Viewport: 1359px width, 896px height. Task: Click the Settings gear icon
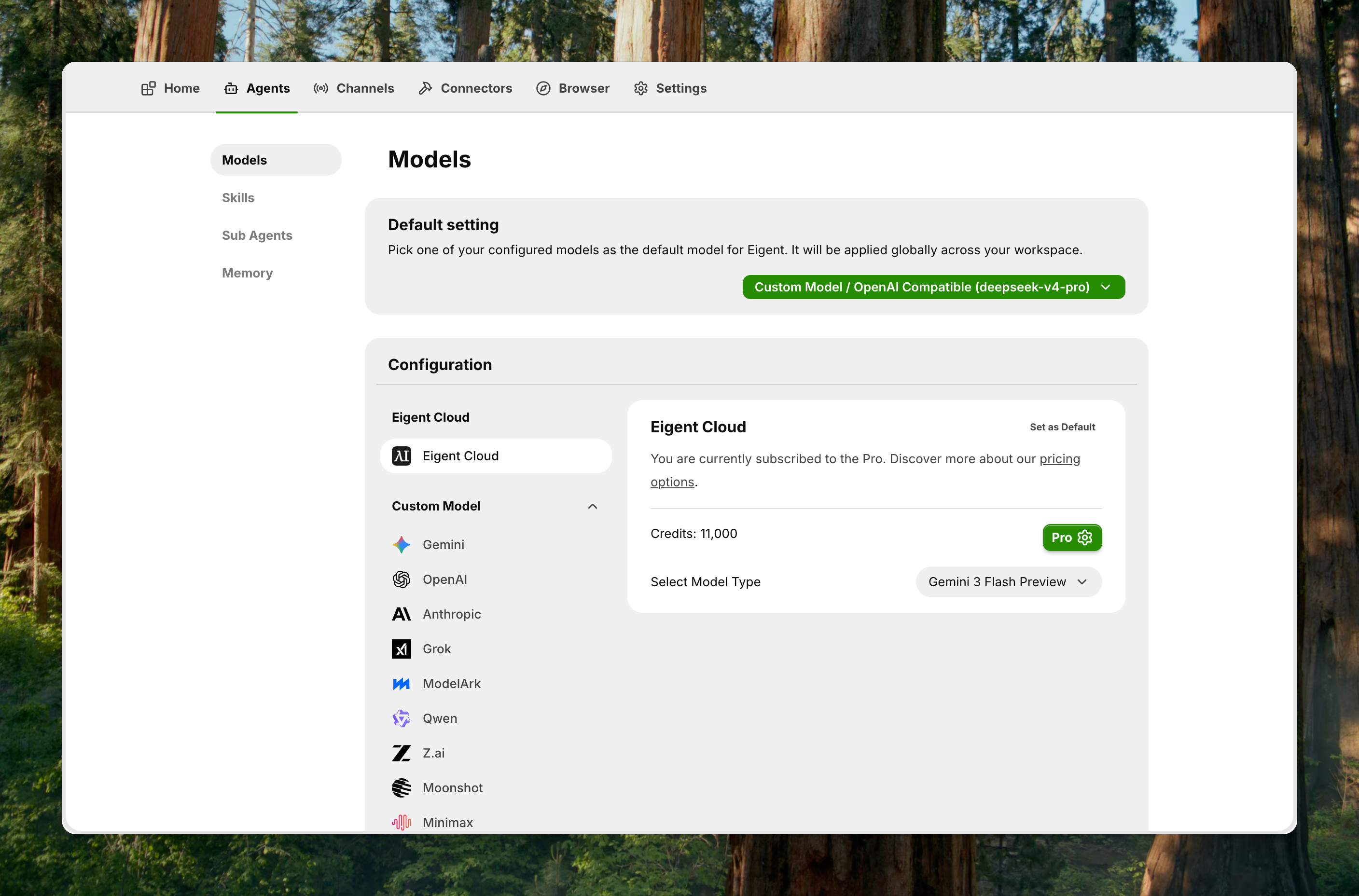[640, 89]
